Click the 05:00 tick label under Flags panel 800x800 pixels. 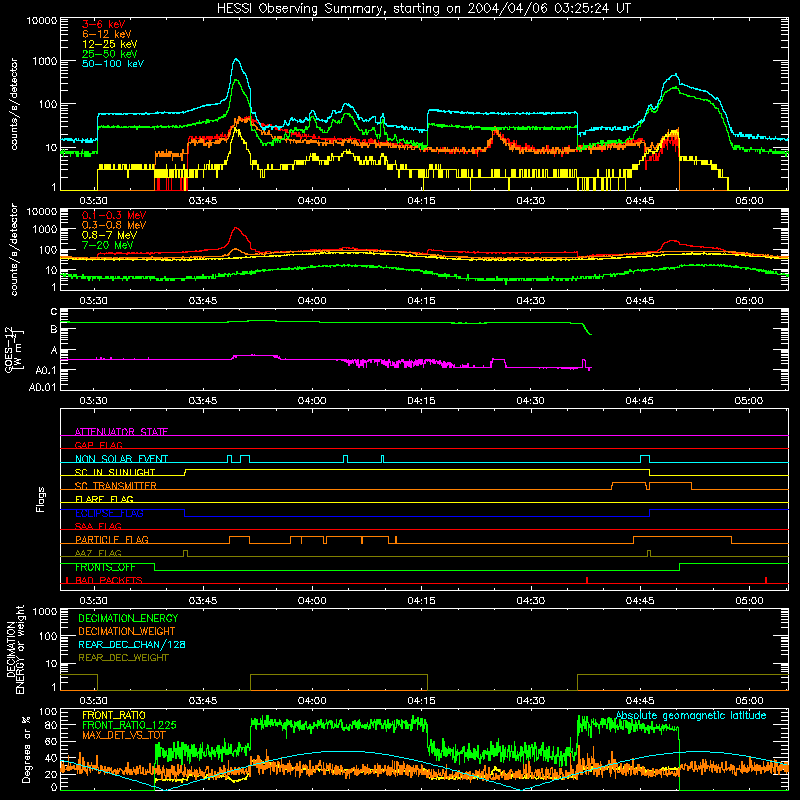click(x=749, y=601)
